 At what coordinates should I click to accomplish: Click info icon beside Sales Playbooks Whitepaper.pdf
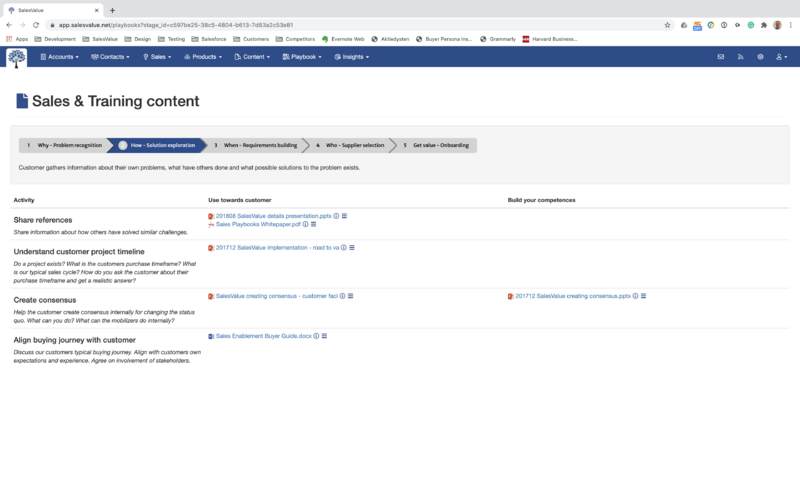click(x=305, y=224)
